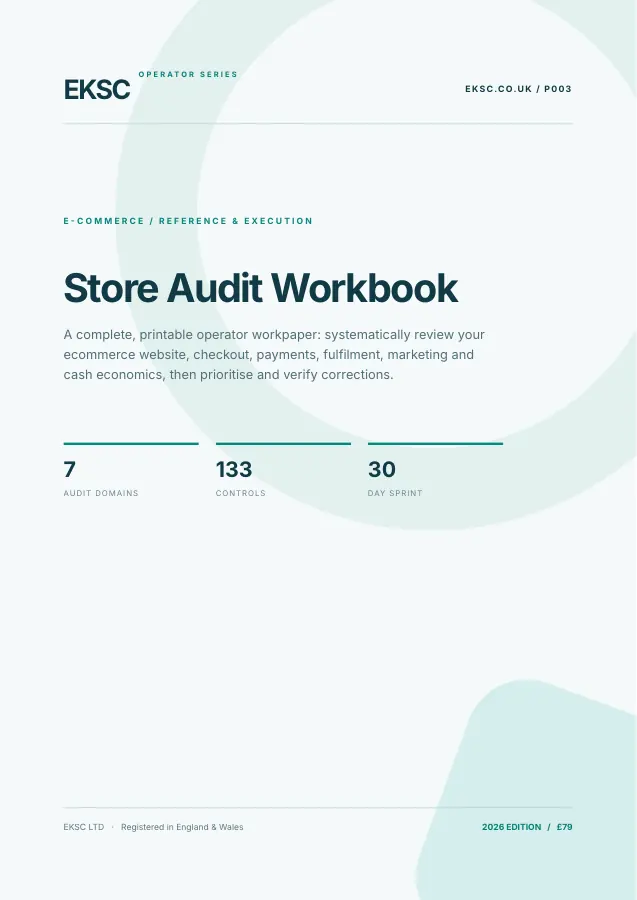637x900 pixels.
Task: Click the DAY SPRINT label
Action: click(395, 493)
